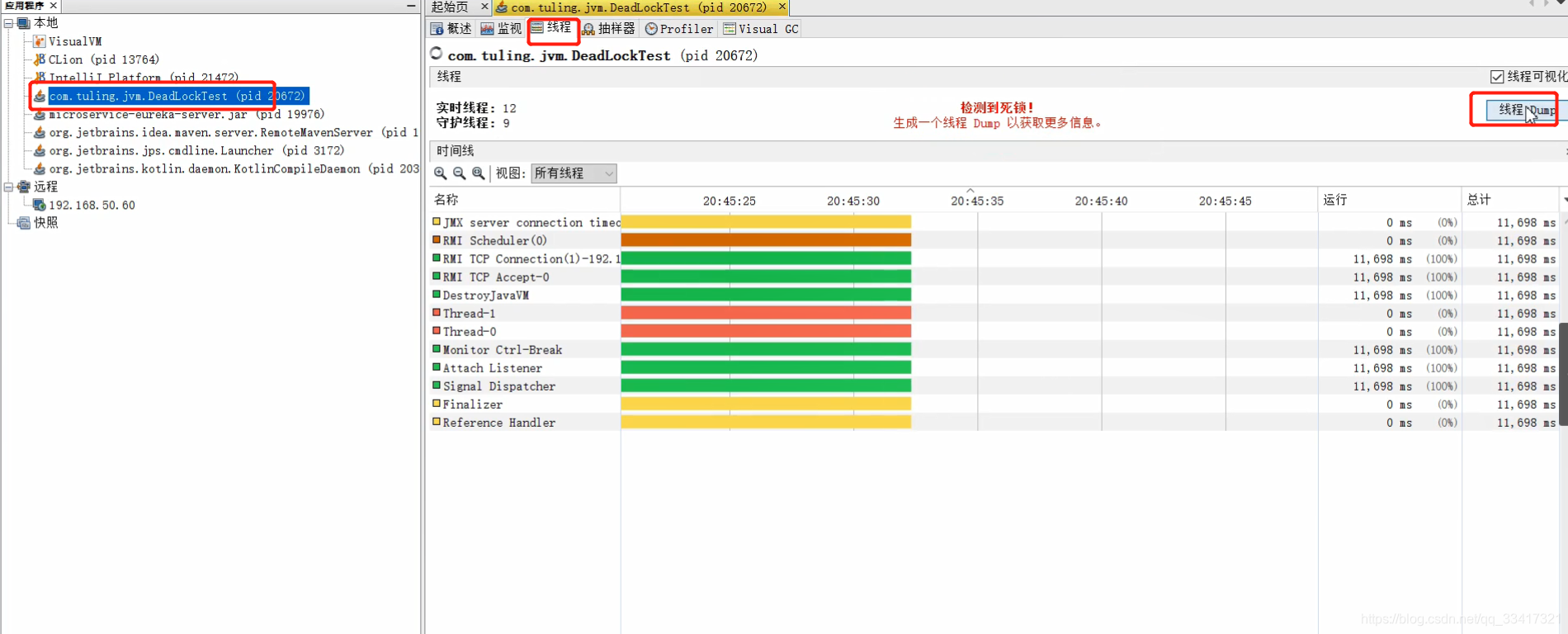The width and height of the screenshot is (1568, 634).
Task: Click the eureka-server jar icon
Action: 39,114
